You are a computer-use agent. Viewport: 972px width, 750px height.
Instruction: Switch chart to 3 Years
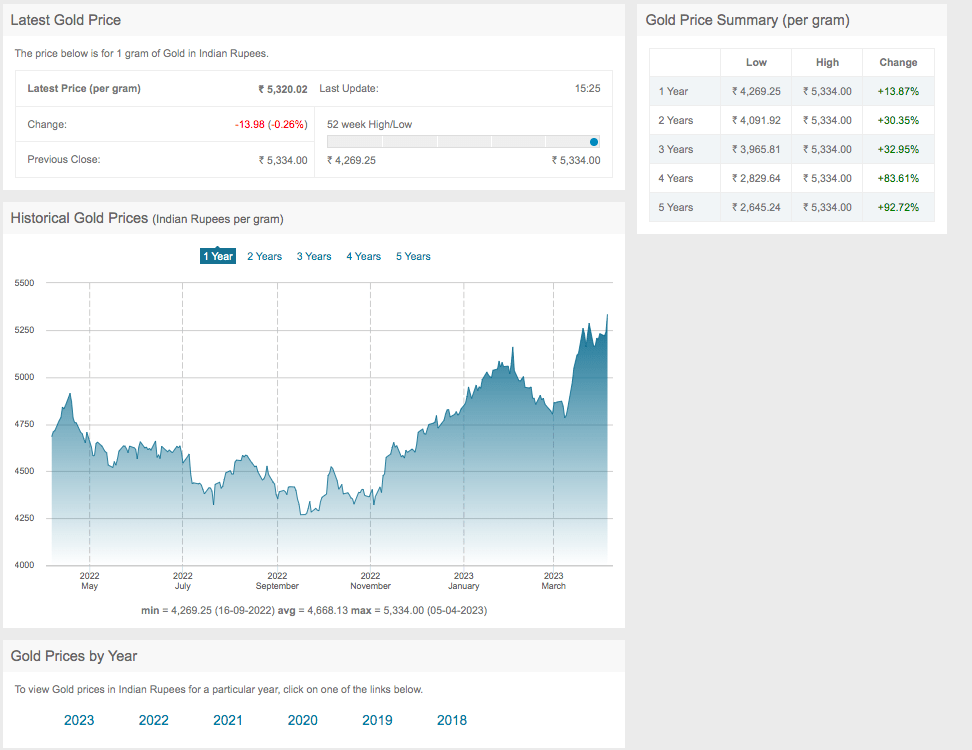[314, 256]
